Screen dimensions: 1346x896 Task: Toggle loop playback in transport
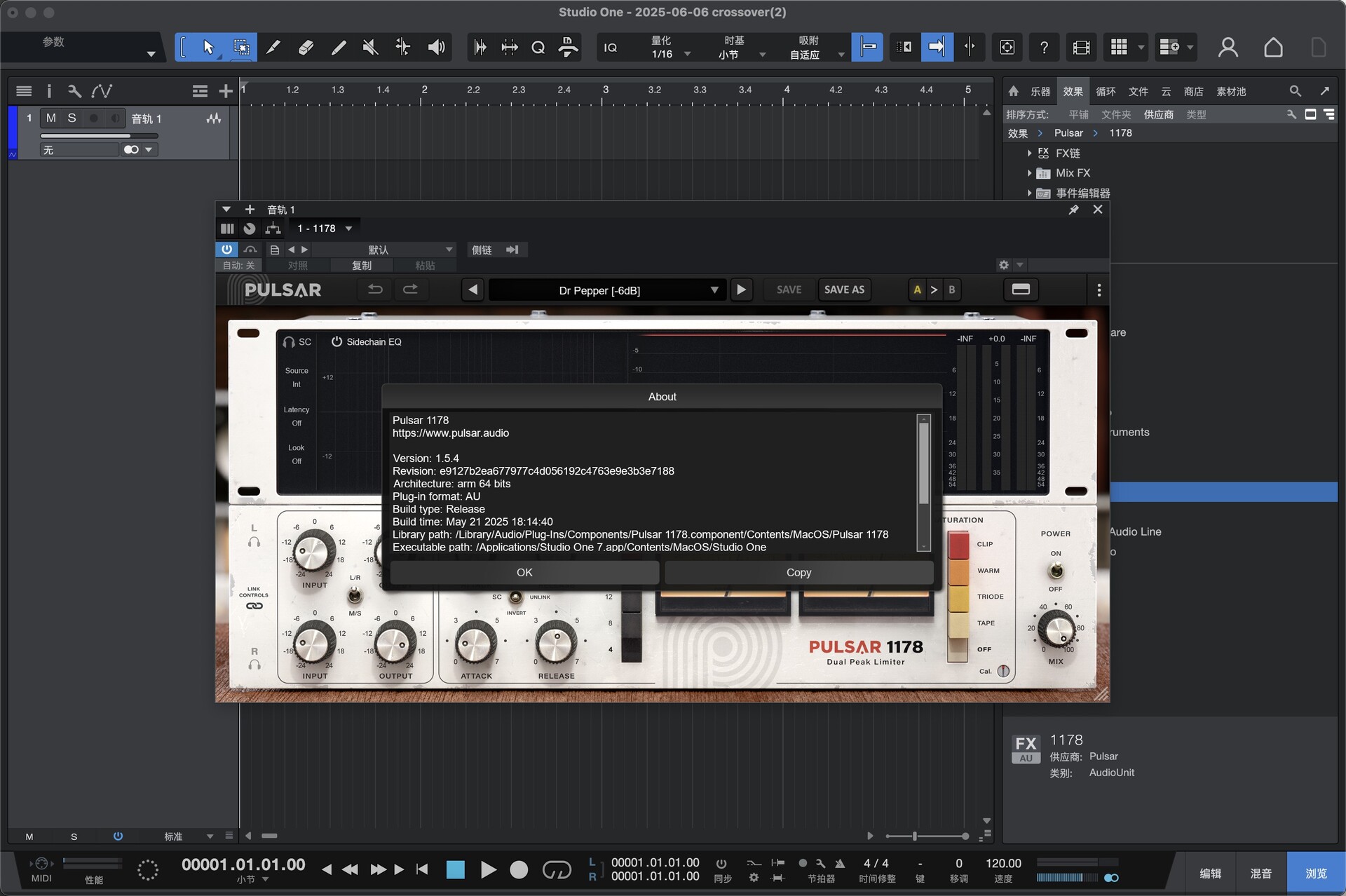[557, 870]
